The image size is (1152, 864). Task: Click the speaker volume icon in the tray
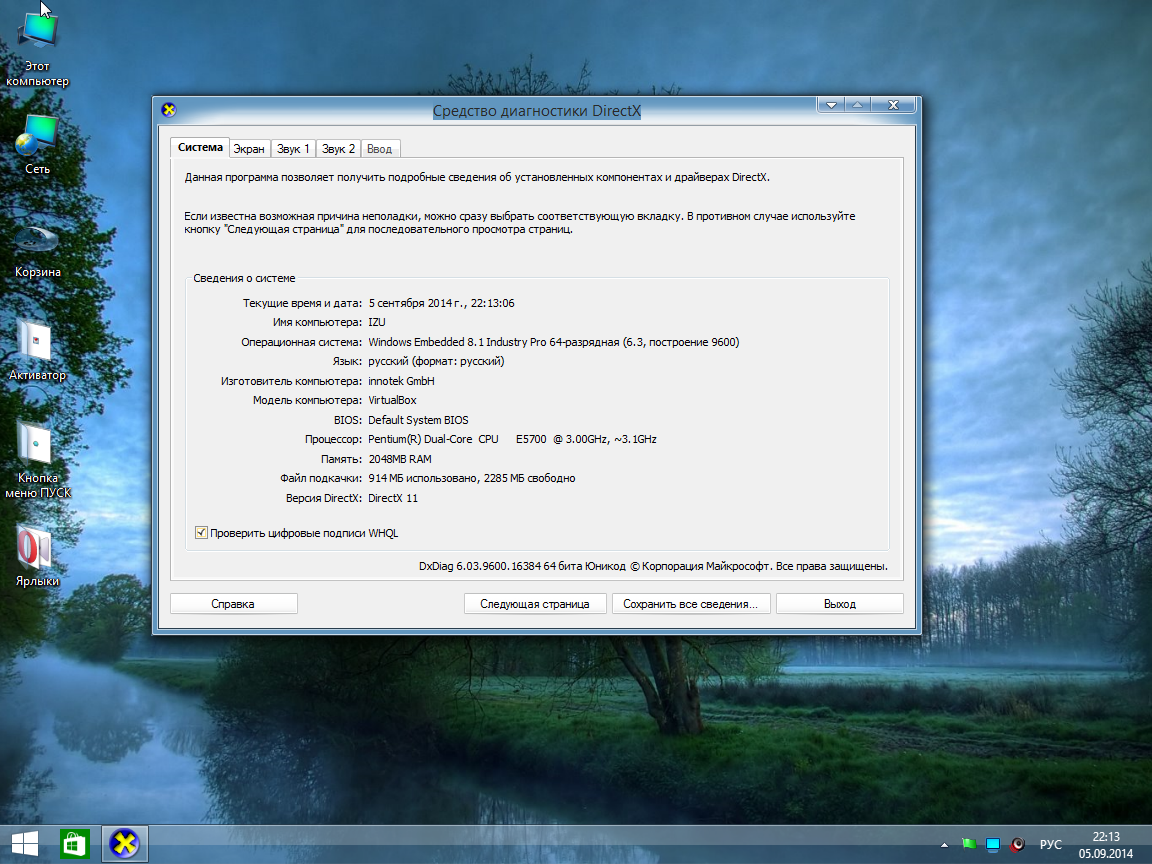tap(1018, 845)
